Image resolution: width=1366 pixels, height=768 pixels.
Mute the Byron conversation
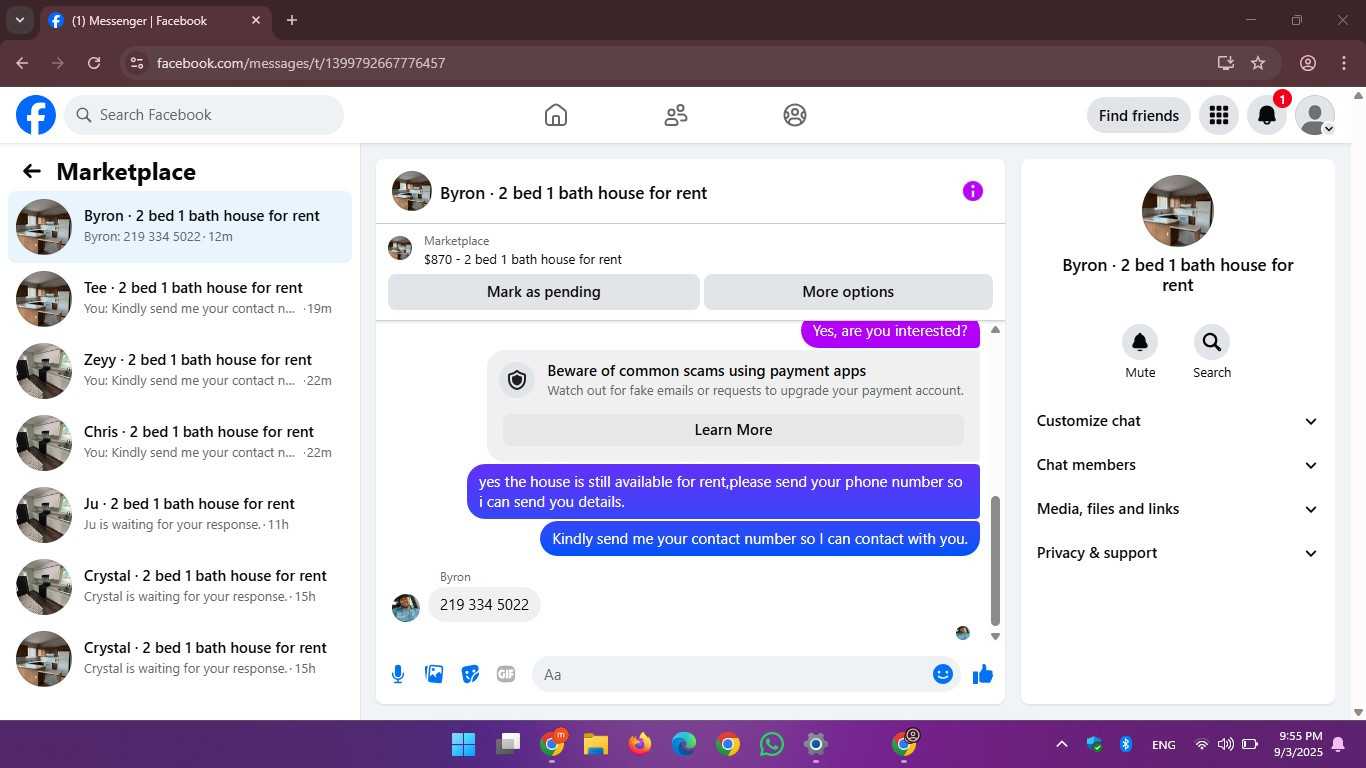1140,342
